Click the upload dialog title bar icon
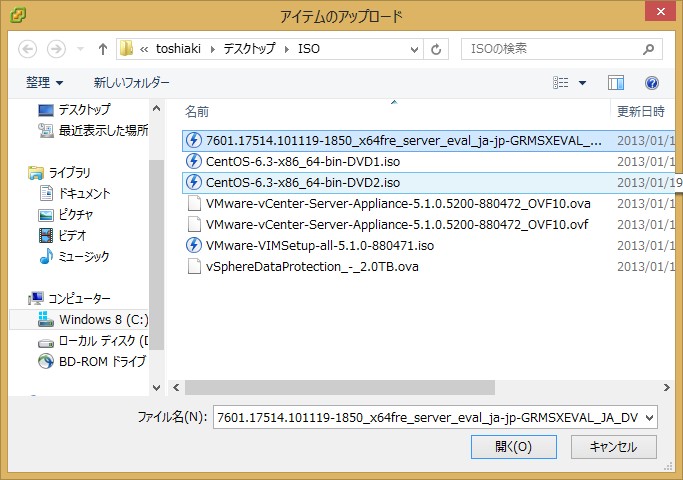Screen dimensions: 683x480 pos(18,15)
